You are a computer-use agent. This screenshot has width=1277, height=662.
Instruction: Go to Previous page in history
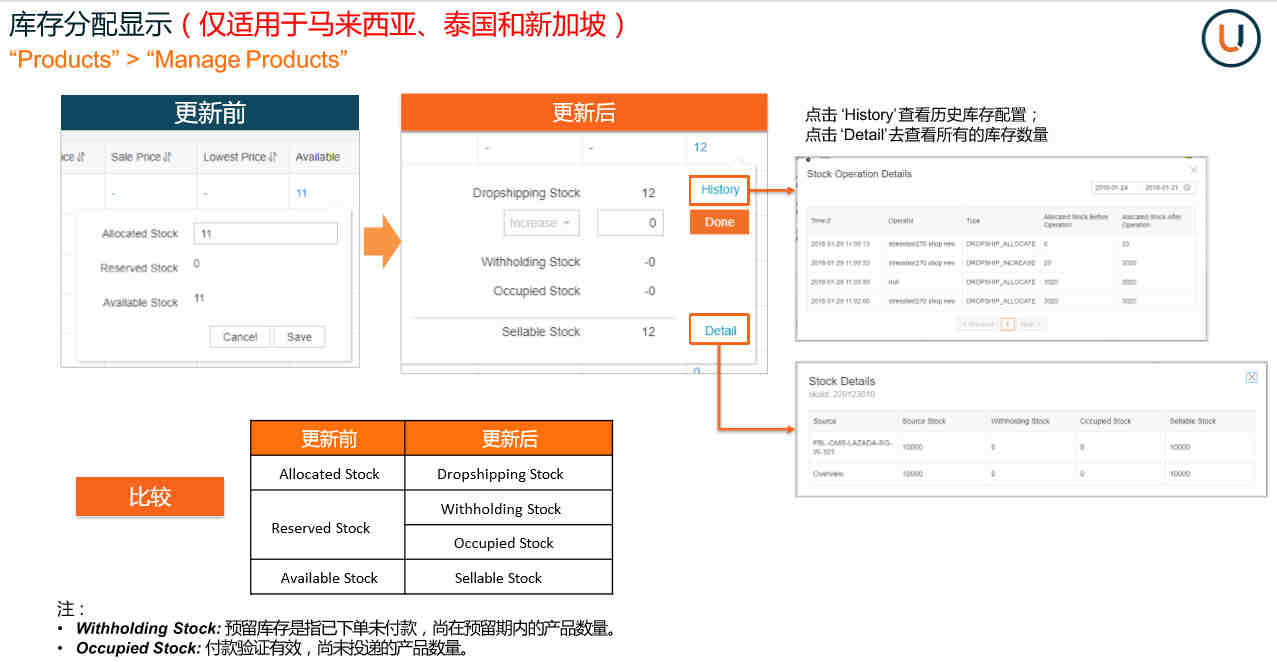coord(977,324)
